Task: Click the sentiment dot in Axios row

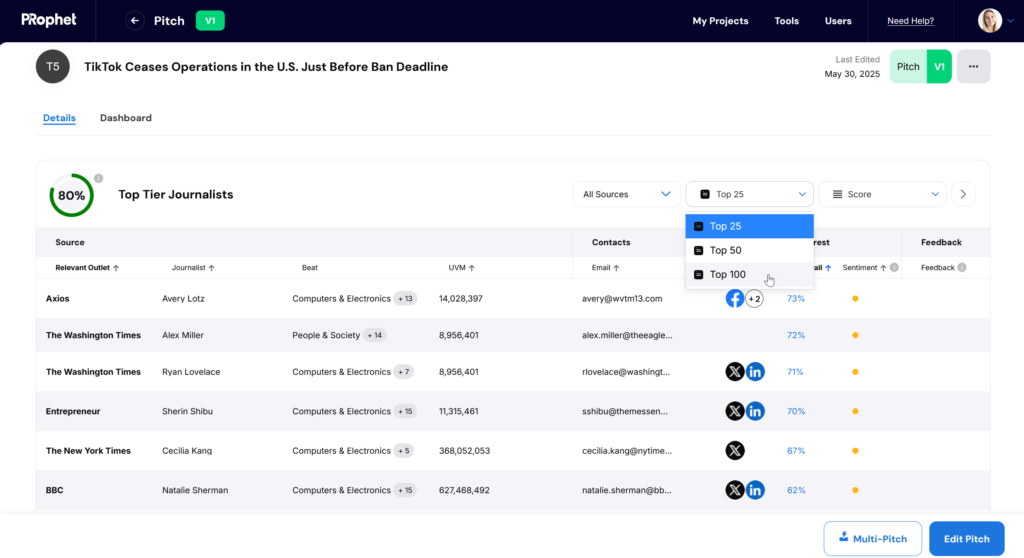Action: (855, 299)
